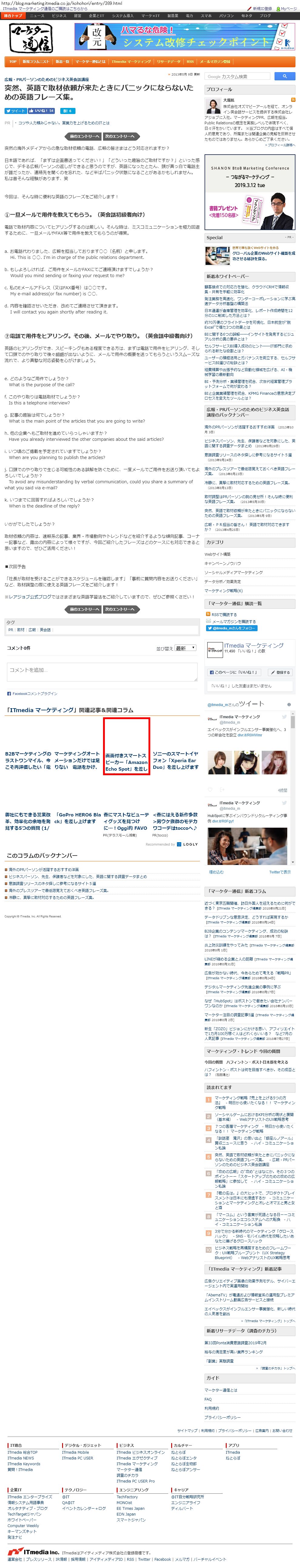Click the Twitter @itmedia_m follow button
This screenshot has width=300, height=1568.
[x=231, y=628]
